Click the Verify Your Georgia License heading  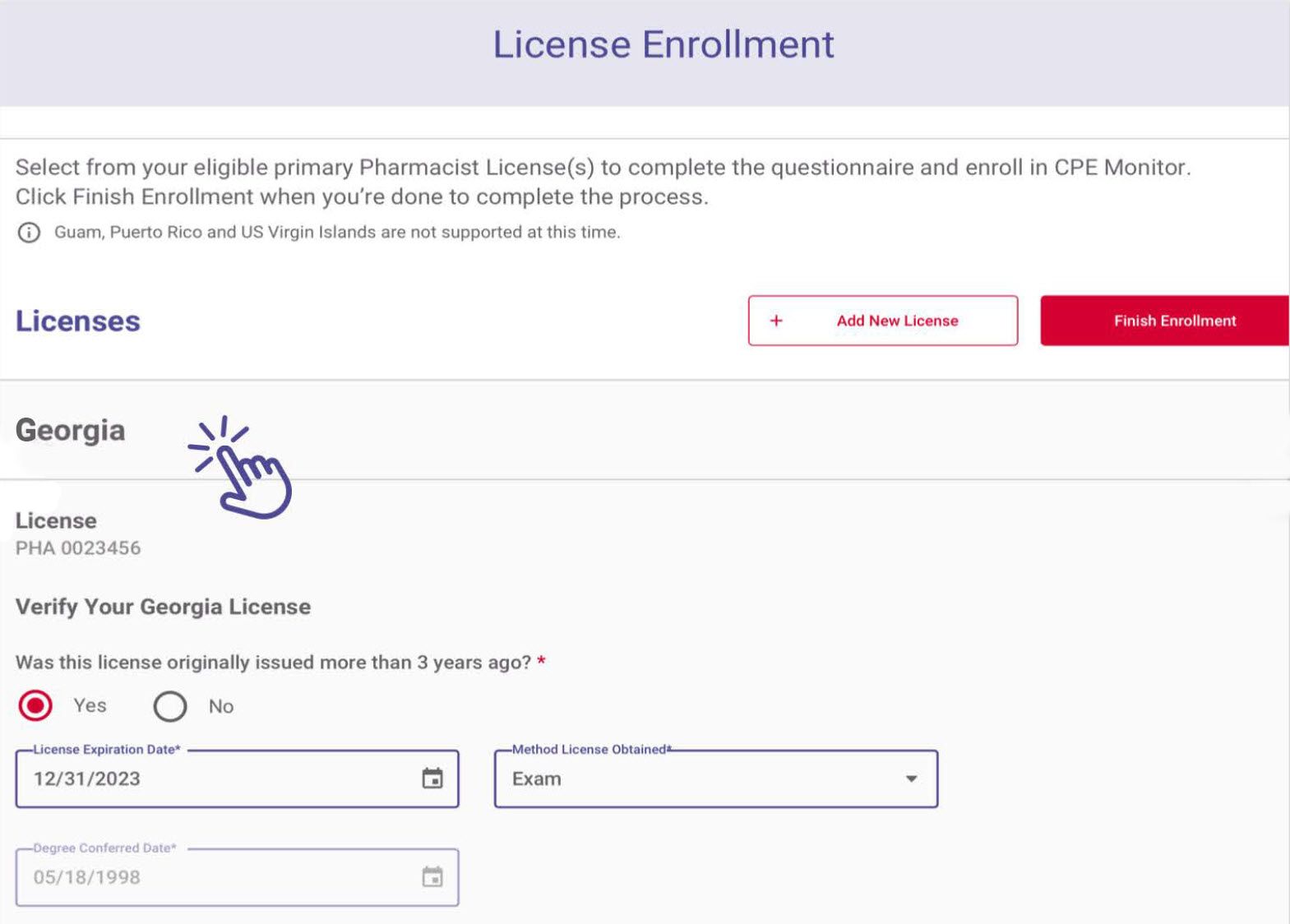[x=163, y=607]
